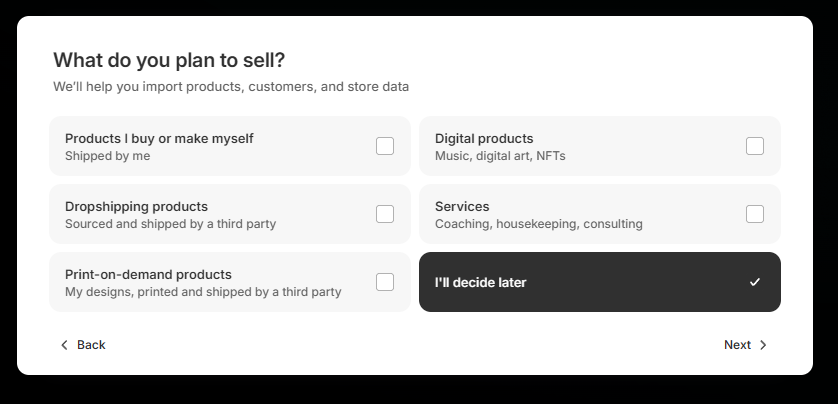
Task: Select the Dropshipping products option title
Action: point(136,206)
